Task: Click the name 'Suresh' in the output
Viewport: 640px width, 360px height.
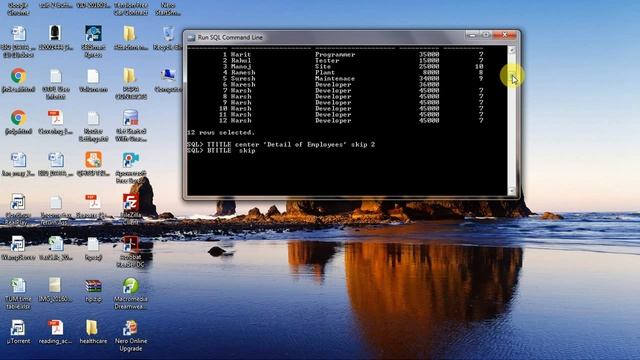Action: (243, 78)
